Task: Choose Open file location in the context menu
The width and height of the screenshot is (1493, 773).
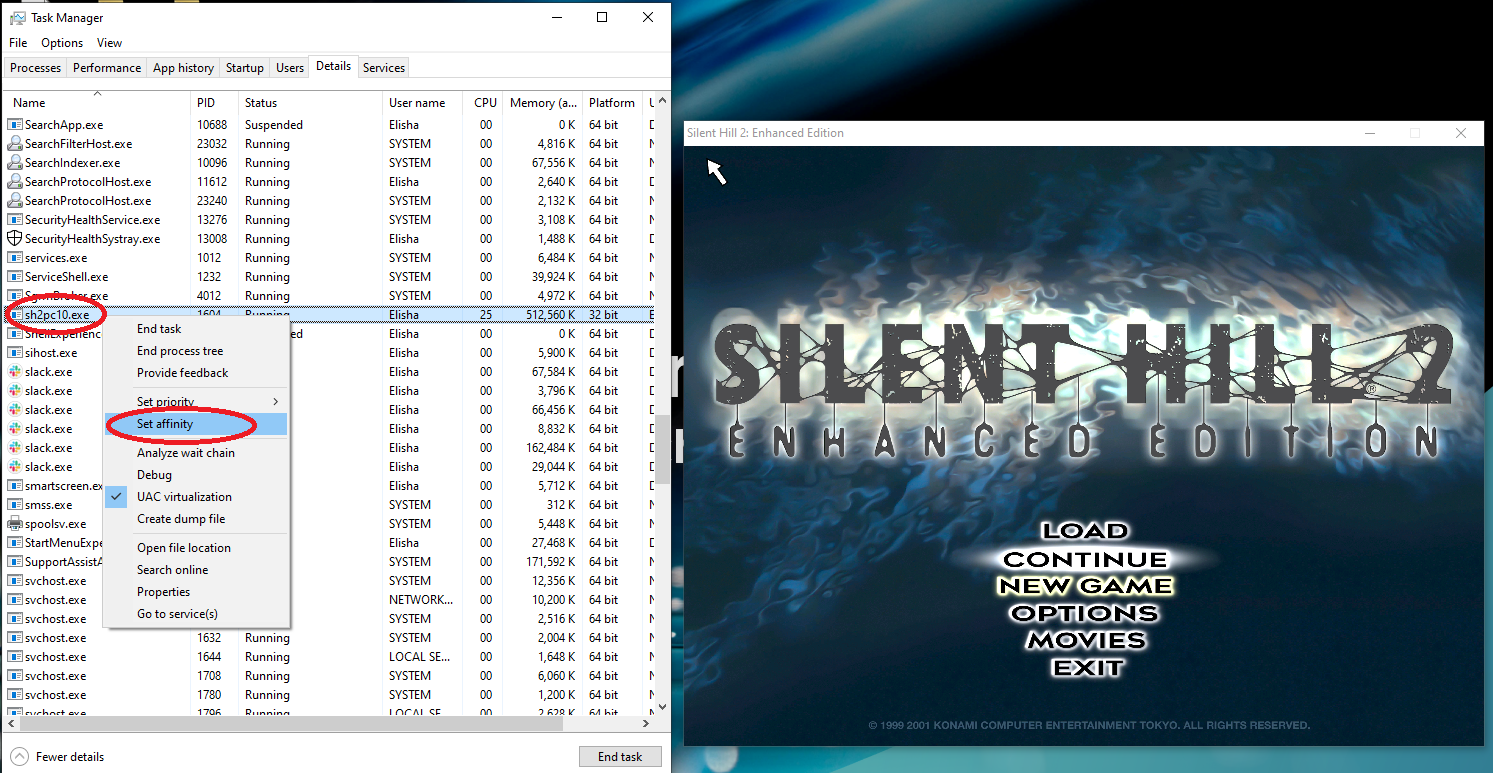Action: [196, 548]
